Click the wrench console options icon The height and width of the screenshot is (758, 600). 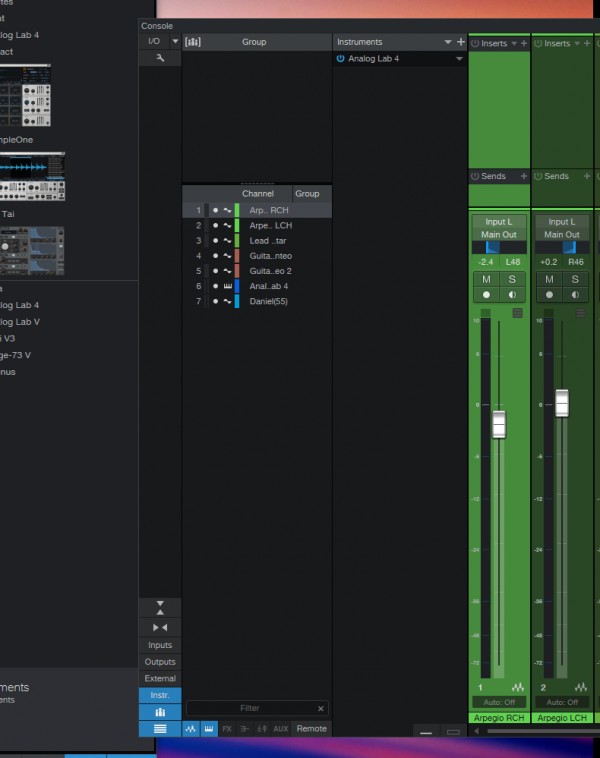coord(160,59)
